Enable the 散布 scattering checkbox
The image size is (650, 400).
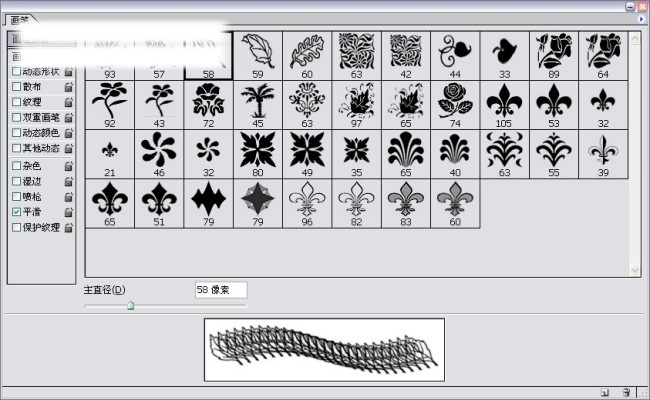(17, 87)
